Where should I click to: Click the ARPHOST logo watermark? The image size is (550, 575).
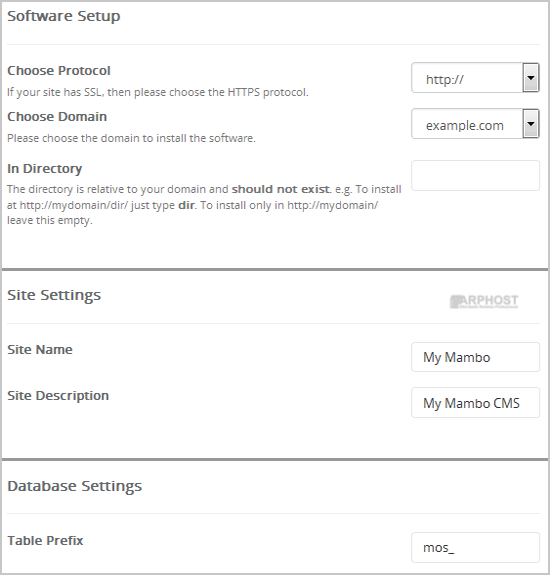[484, 301]
